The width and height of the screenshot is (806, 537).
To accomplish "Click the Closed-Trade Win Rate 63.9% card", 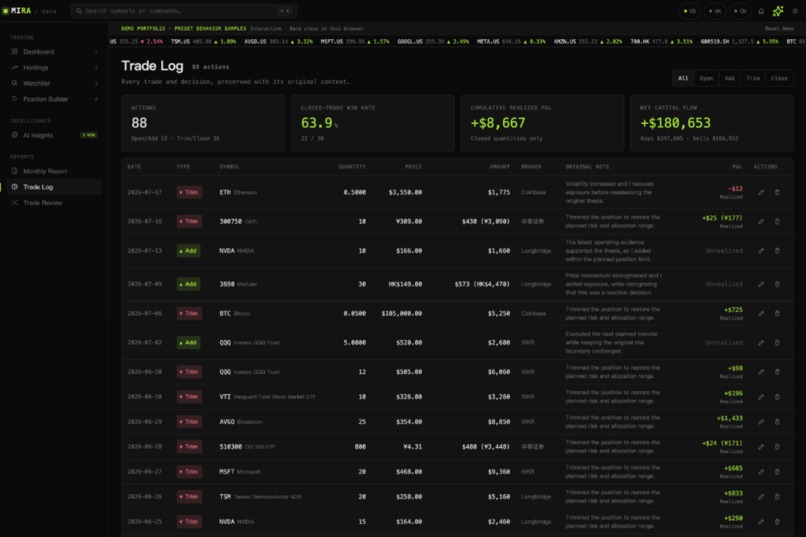I will click(373, 123).
